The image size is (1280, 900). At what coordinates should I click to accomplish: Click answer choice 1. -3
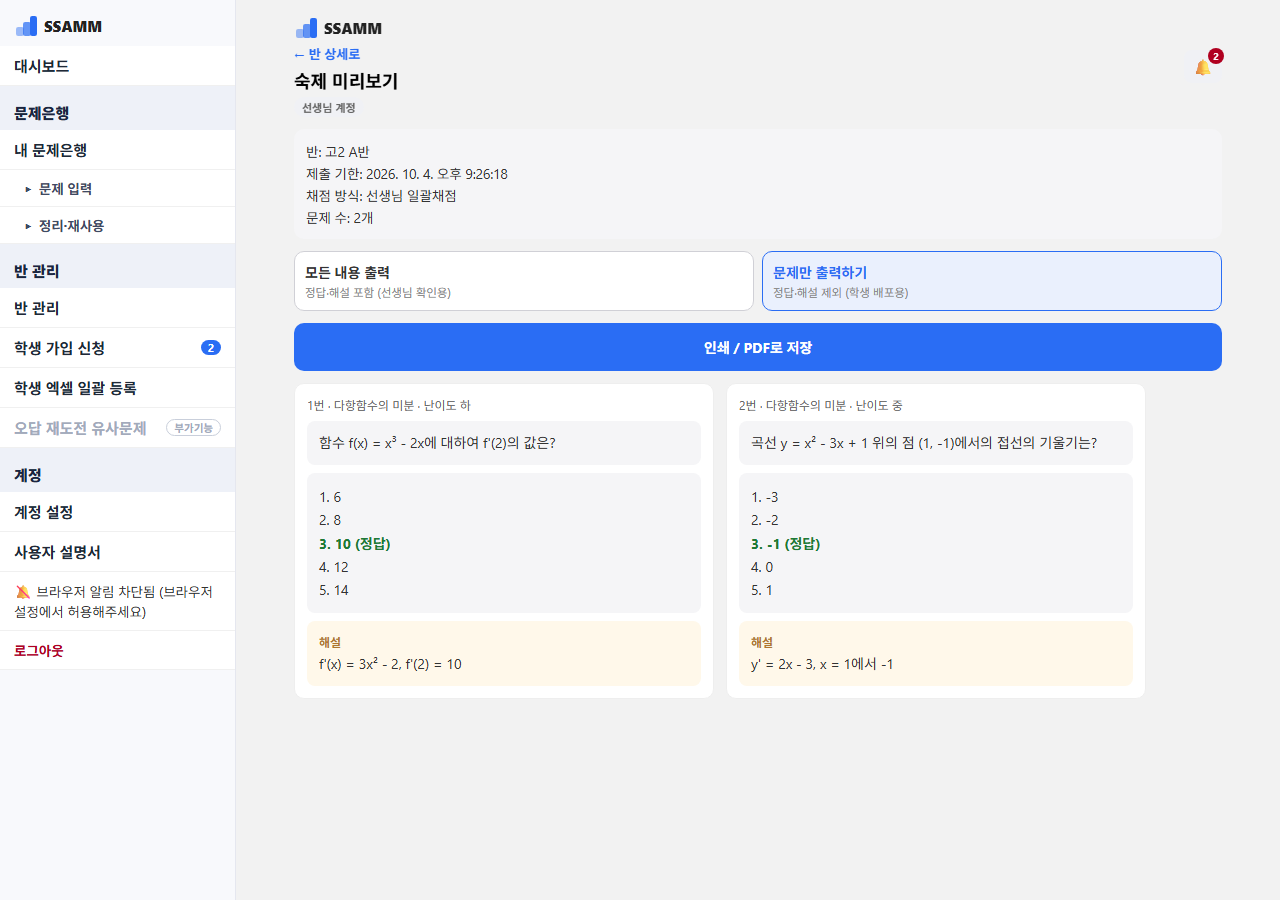pos(765,497)
